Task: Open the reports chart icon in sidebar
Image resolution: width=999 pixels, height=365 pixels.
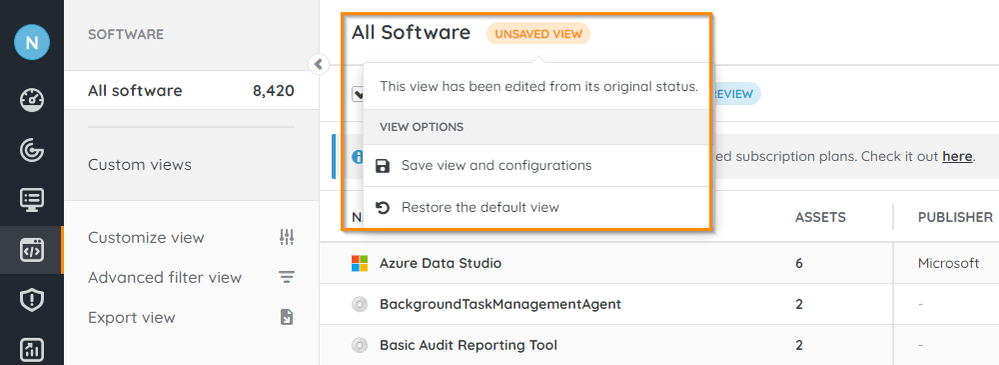Action: pos(32,349)
